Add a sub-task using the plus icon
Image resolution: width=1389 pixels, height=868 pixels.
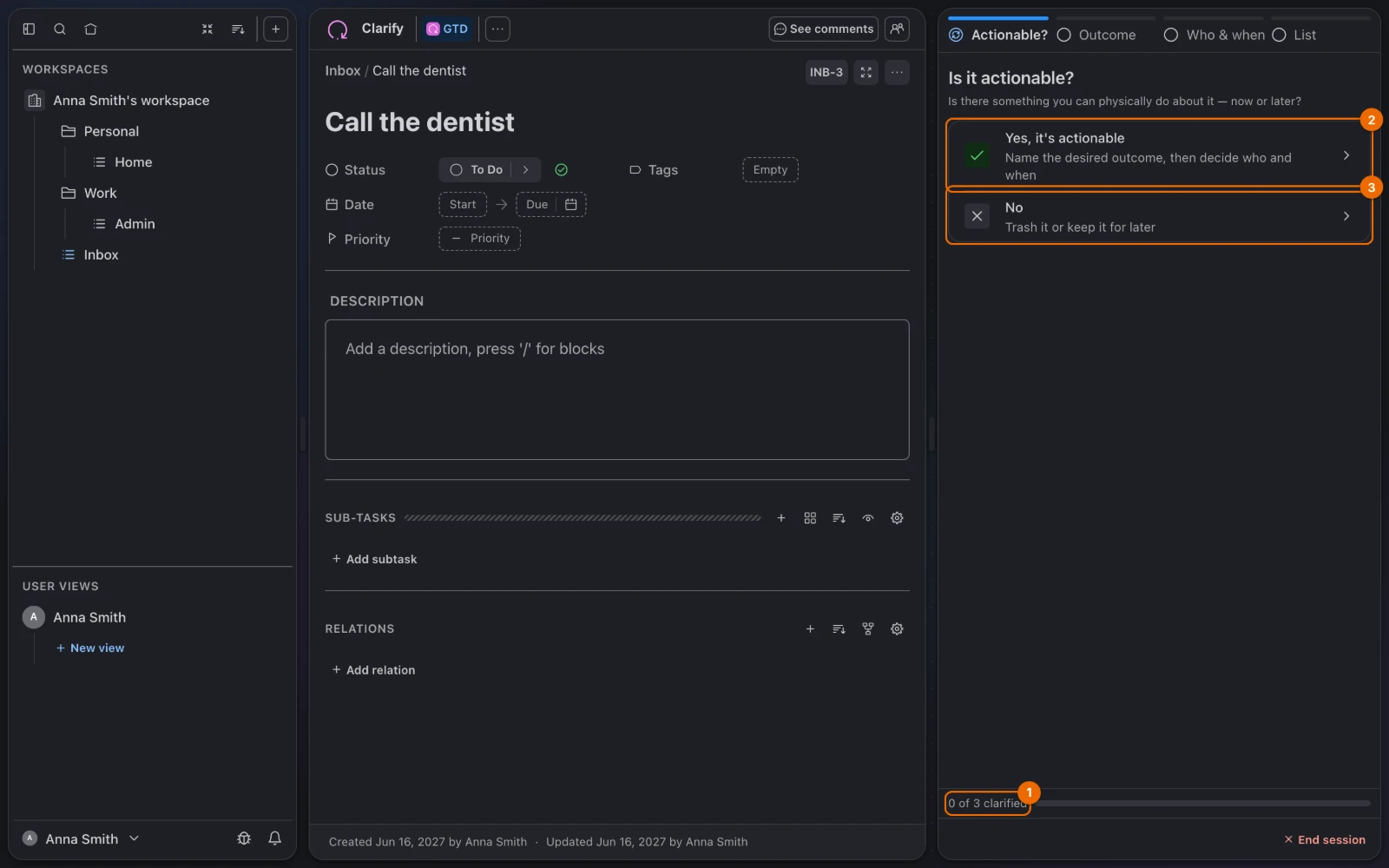[781, 518]
